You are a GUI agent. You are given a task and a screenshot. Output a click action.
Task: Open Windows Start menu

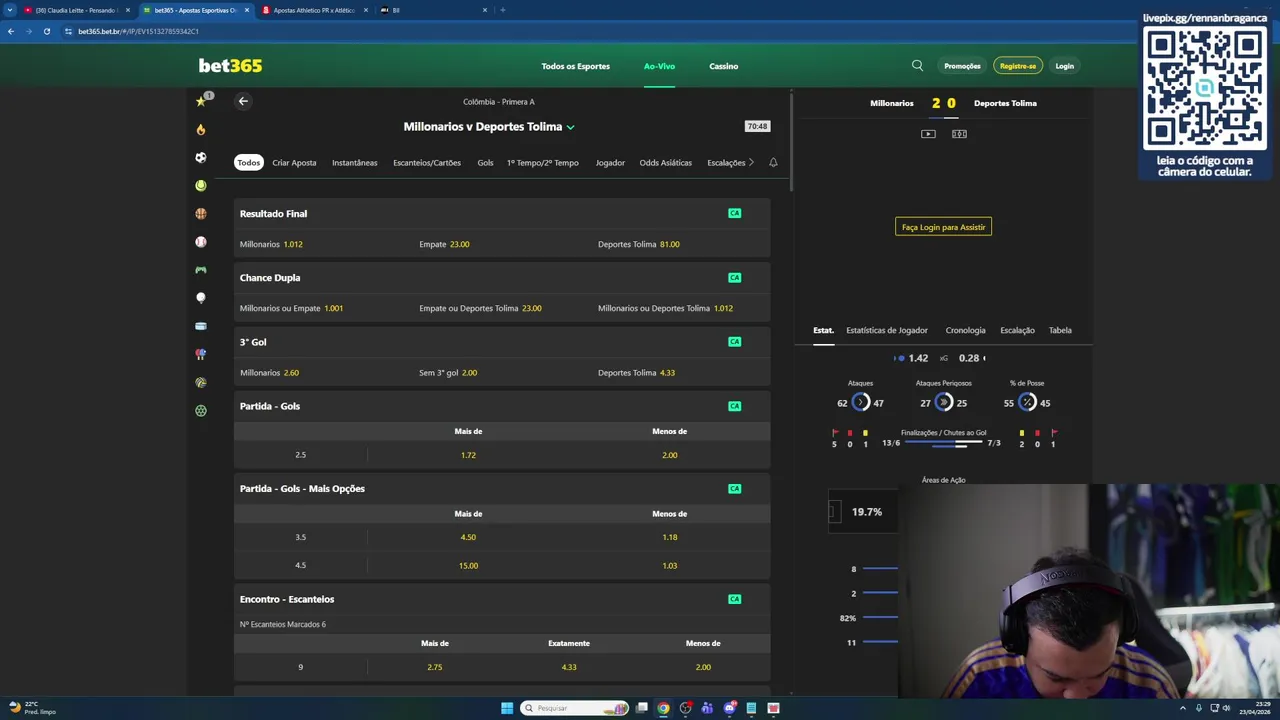507,708
